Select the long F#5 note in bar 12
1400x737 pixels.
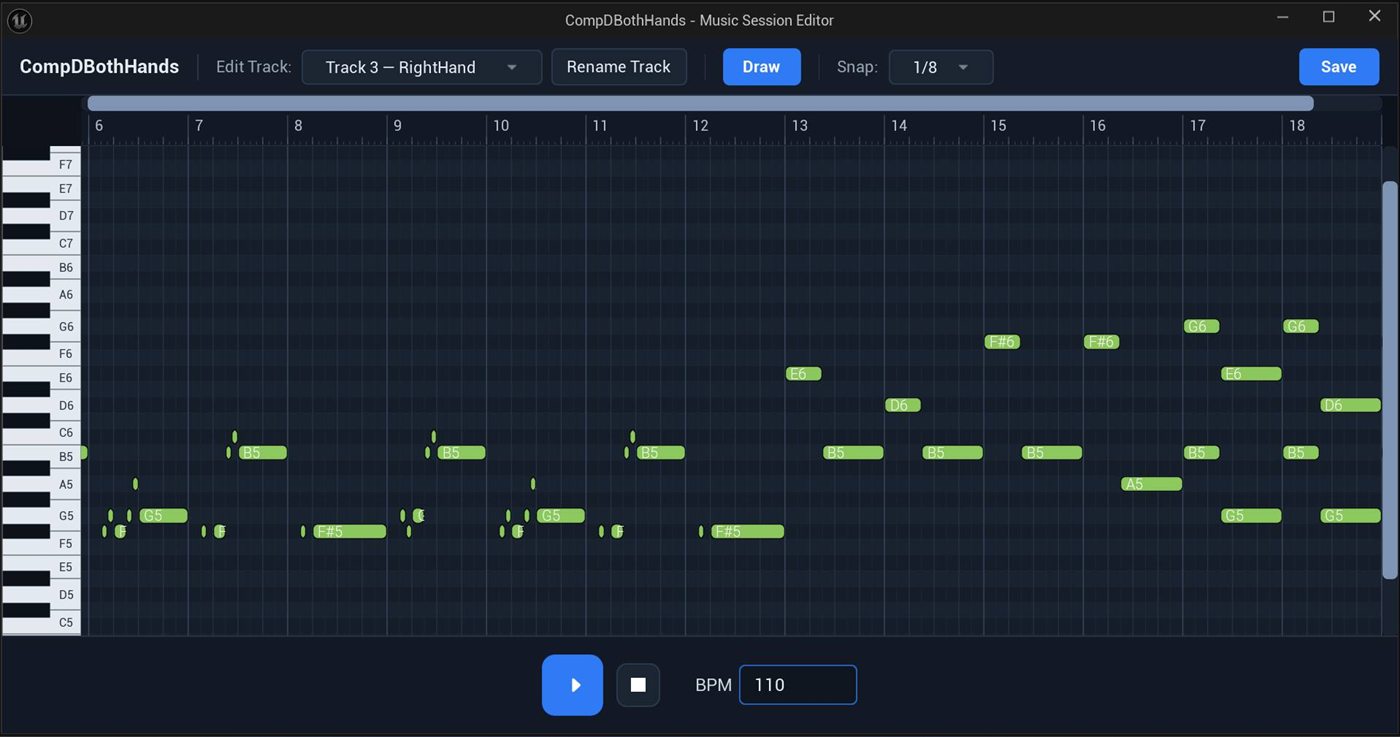click(x=748, y=531)
